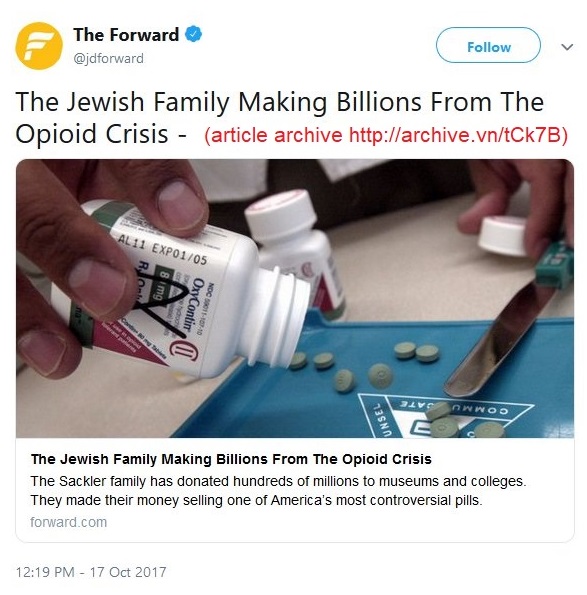This screenshot has width=587, height=595.
Task: Click the '(article archive' red annotation text
Action: 273,135
